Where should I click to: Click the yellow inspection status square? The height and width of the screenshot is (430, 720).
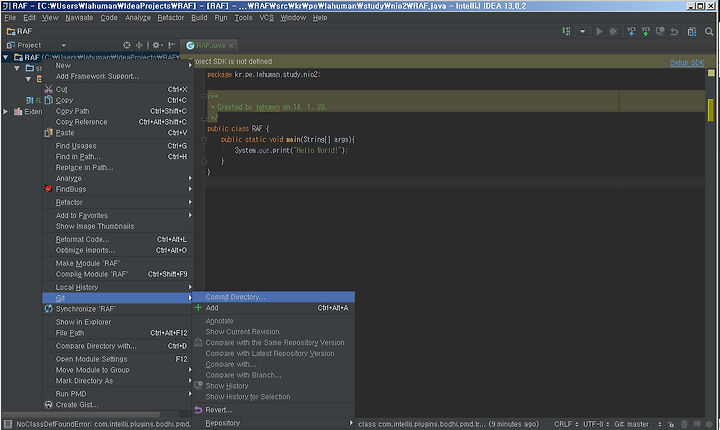click(x=711, y=73)
